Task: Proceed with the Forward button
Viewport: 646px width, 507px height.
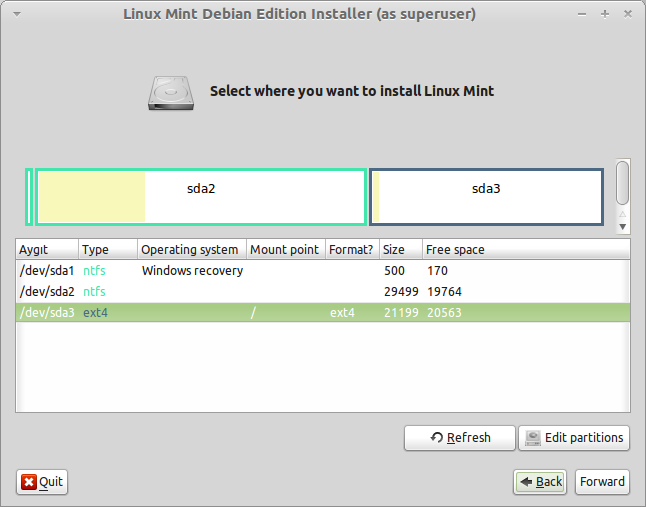Action: tap(602, 482)
